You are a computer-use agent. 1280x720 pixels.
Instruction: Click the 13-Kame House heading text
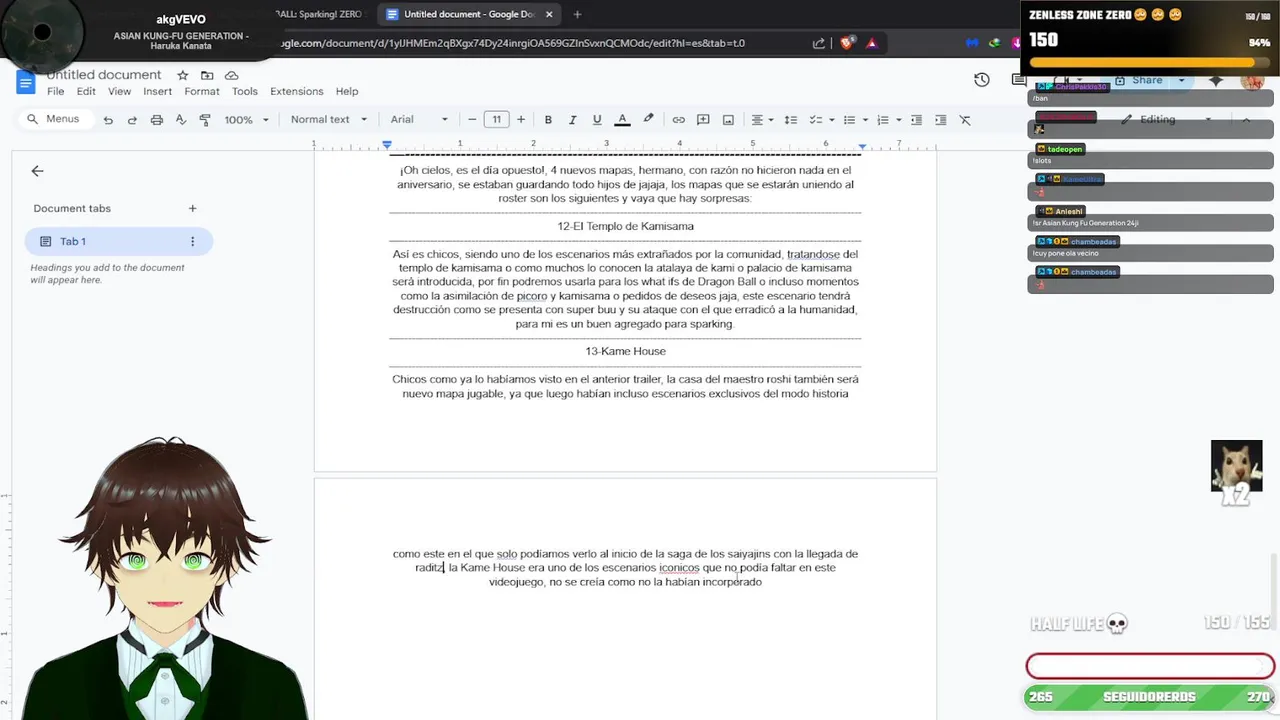[625, 351]
